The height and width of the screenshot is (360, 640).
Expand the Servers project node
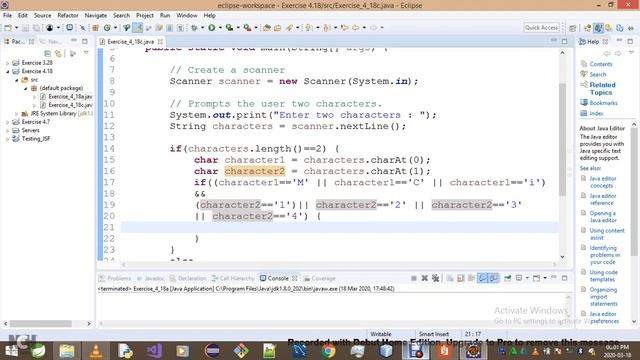tap(7, 131)
